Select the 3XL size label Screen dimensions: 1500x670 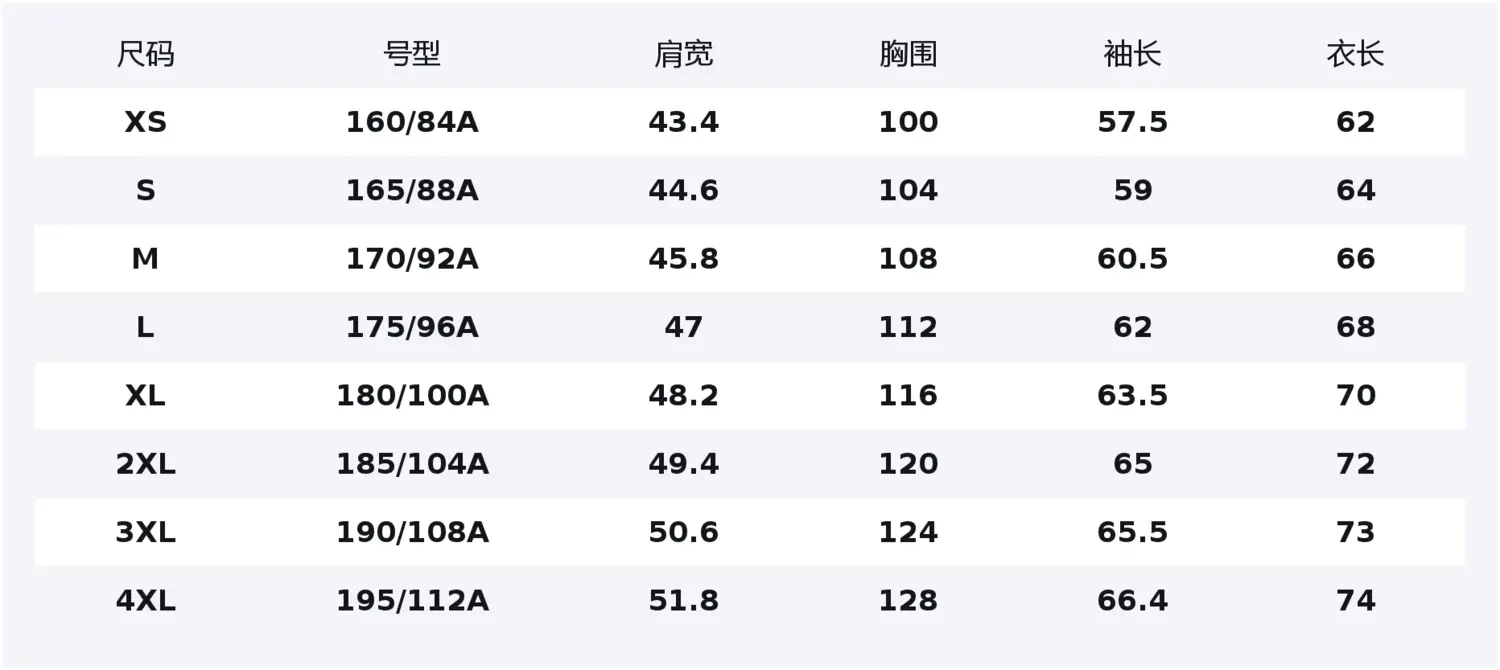click(x=145, y=532)
